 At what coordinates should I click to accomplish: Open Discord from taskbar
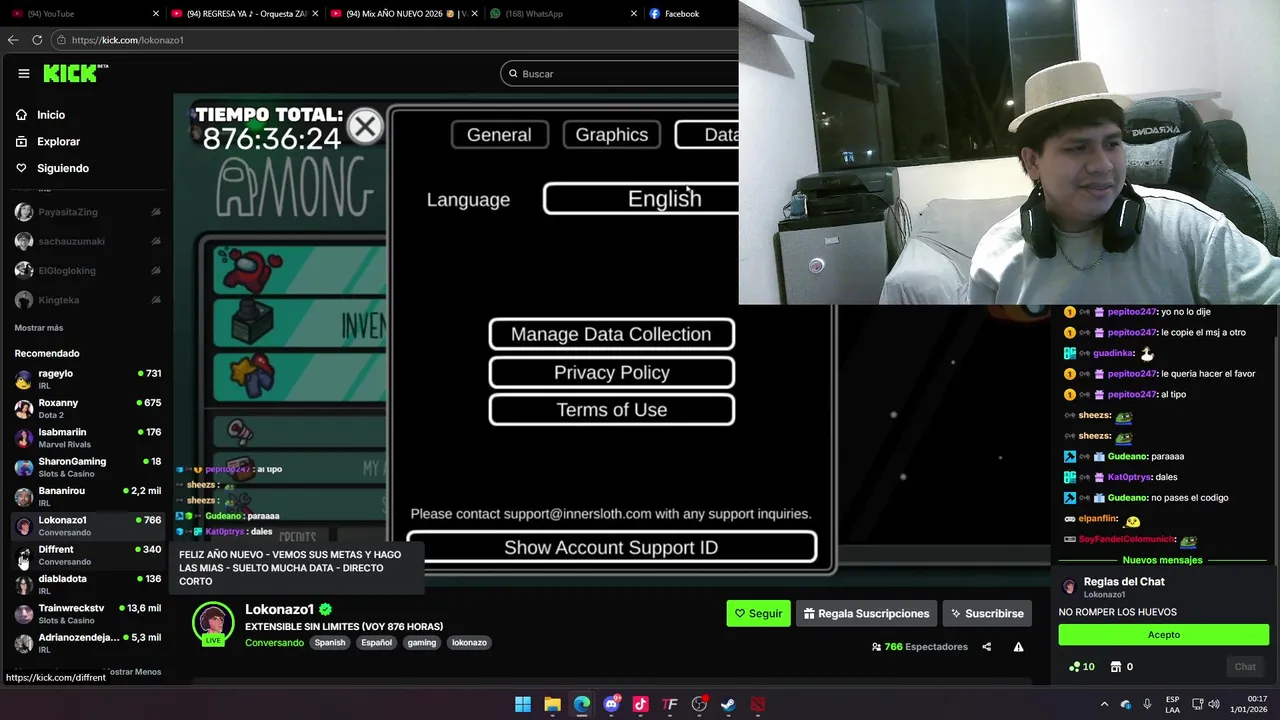click(x=611, y=704)
